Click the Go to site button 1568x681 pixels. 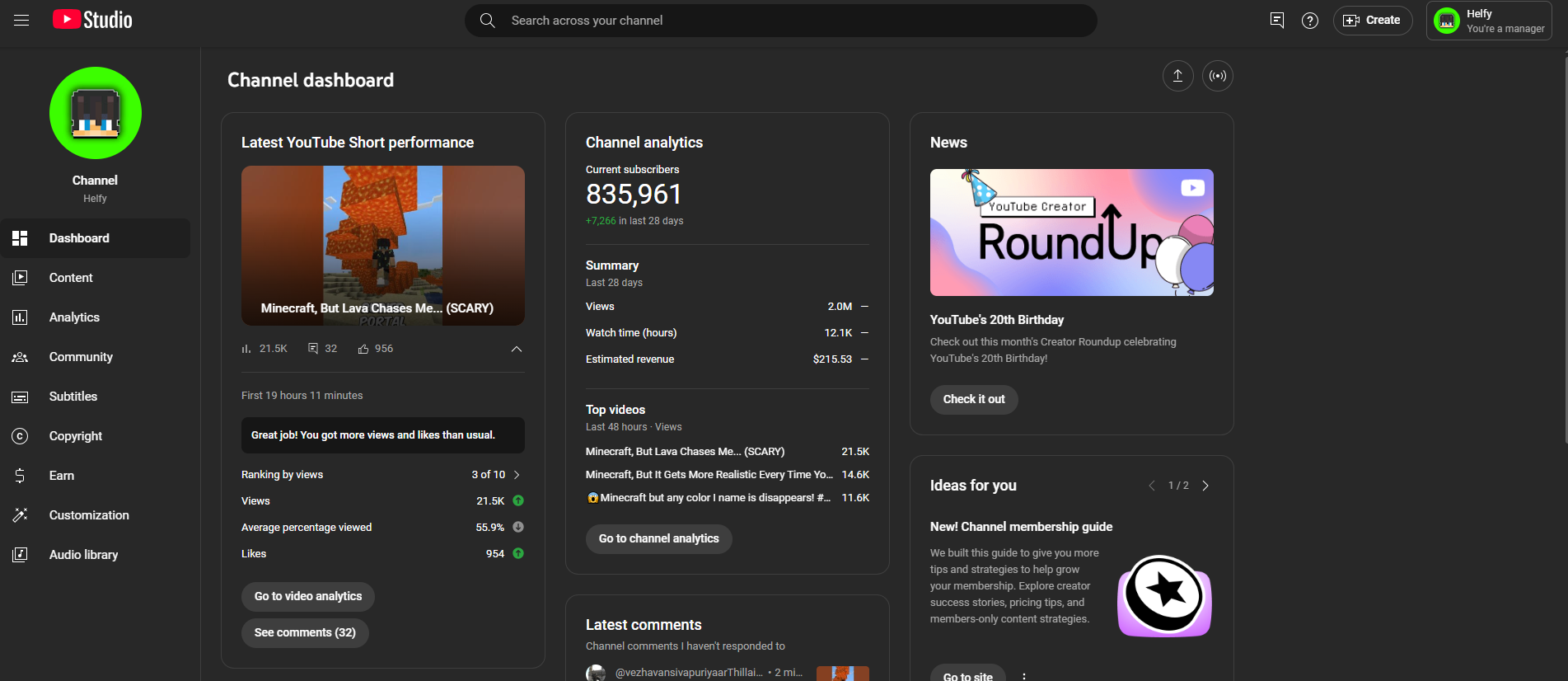tap(968, 673)
